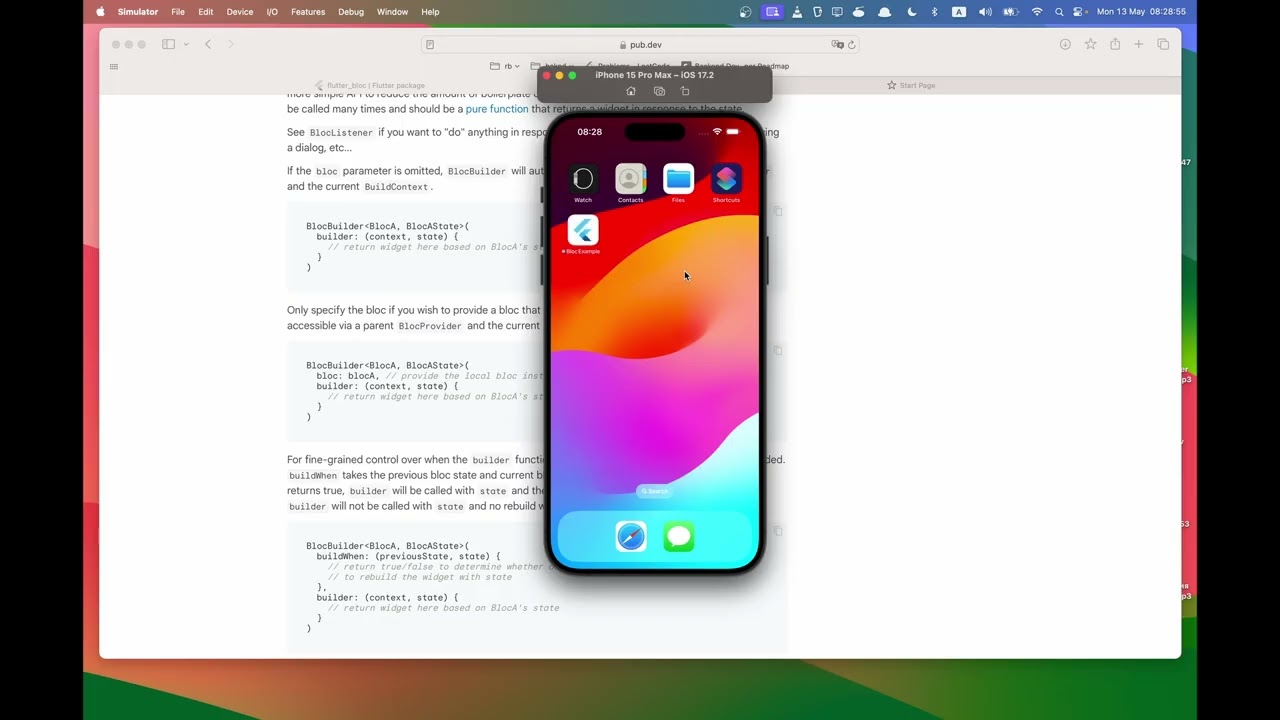Open Messages from the iPhone dock

679,537
